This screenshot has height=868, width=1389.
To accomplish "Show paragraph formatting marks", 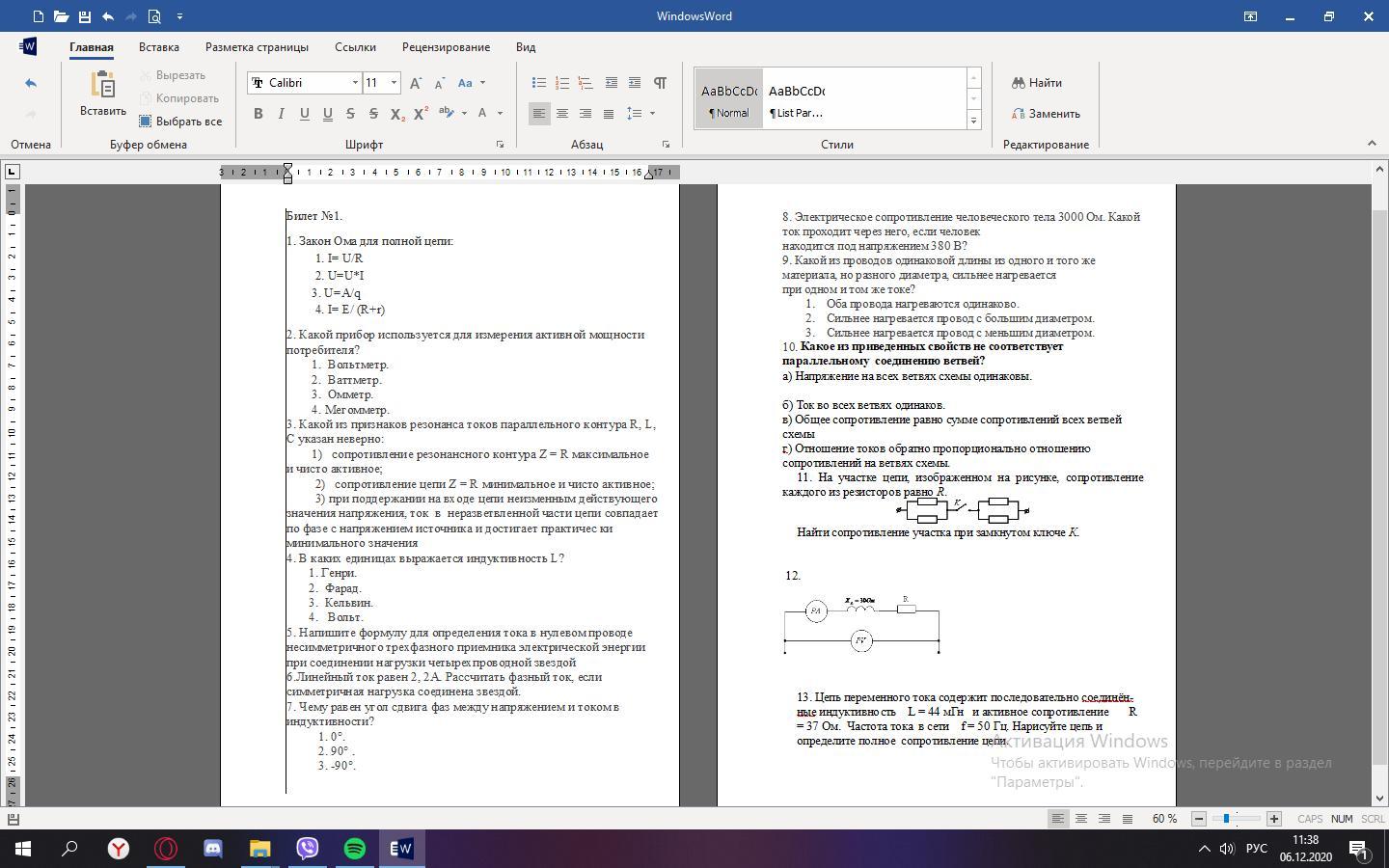I will (660, 83).
